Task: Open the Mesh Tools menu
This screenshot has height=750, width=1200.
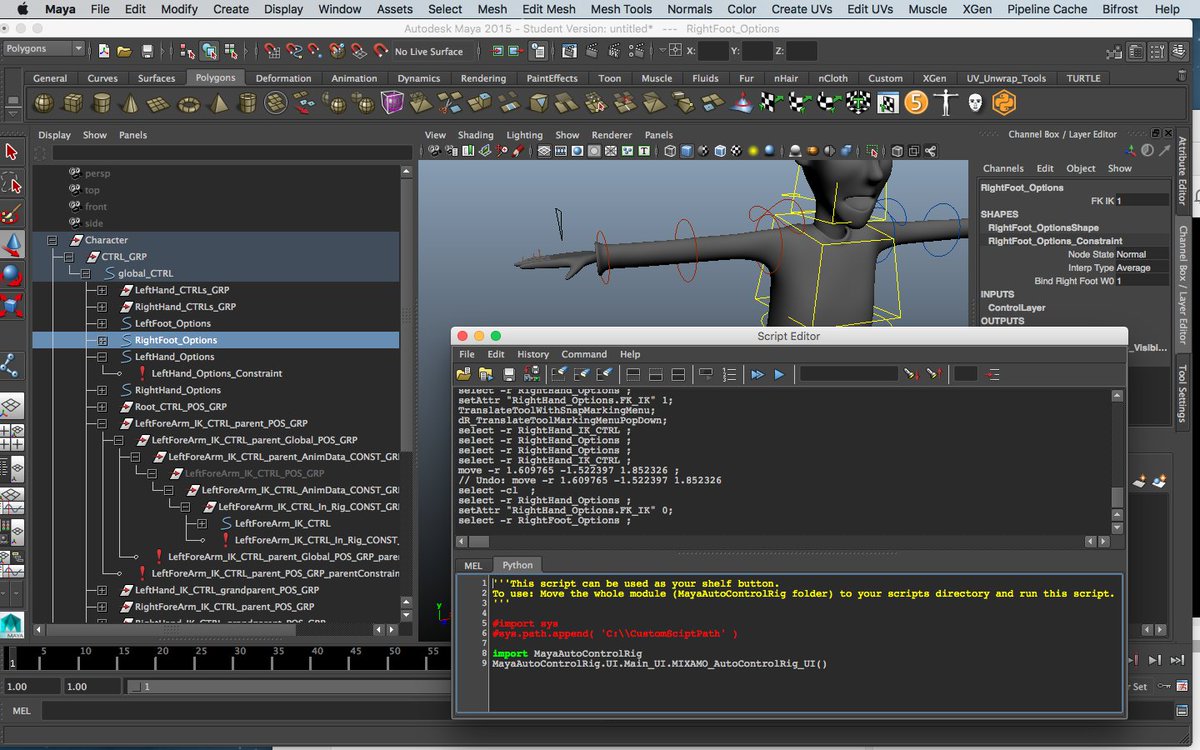Action: (621, 9)
